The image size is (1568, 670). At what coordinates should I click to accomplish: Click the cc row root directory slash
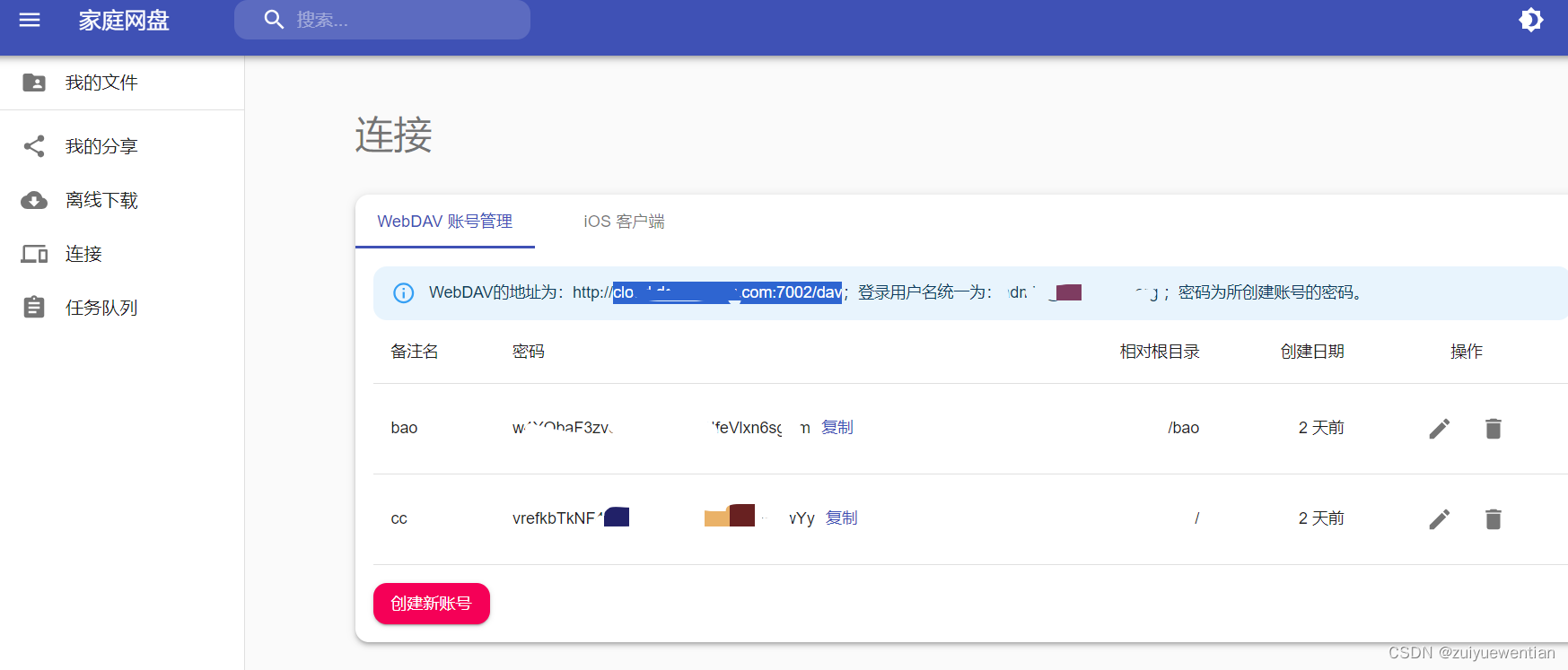click(x=1196, y=518)
